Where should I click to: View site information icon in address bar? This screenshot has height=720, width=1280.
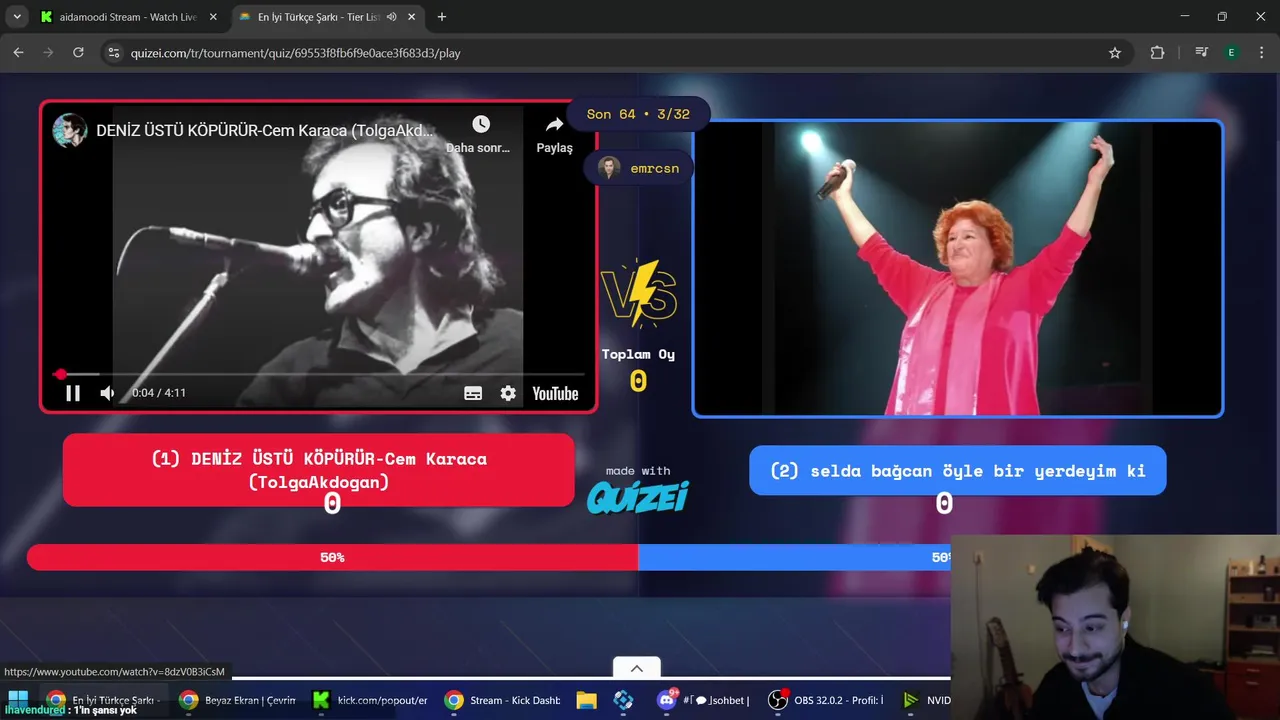click(x=114, y=53)
